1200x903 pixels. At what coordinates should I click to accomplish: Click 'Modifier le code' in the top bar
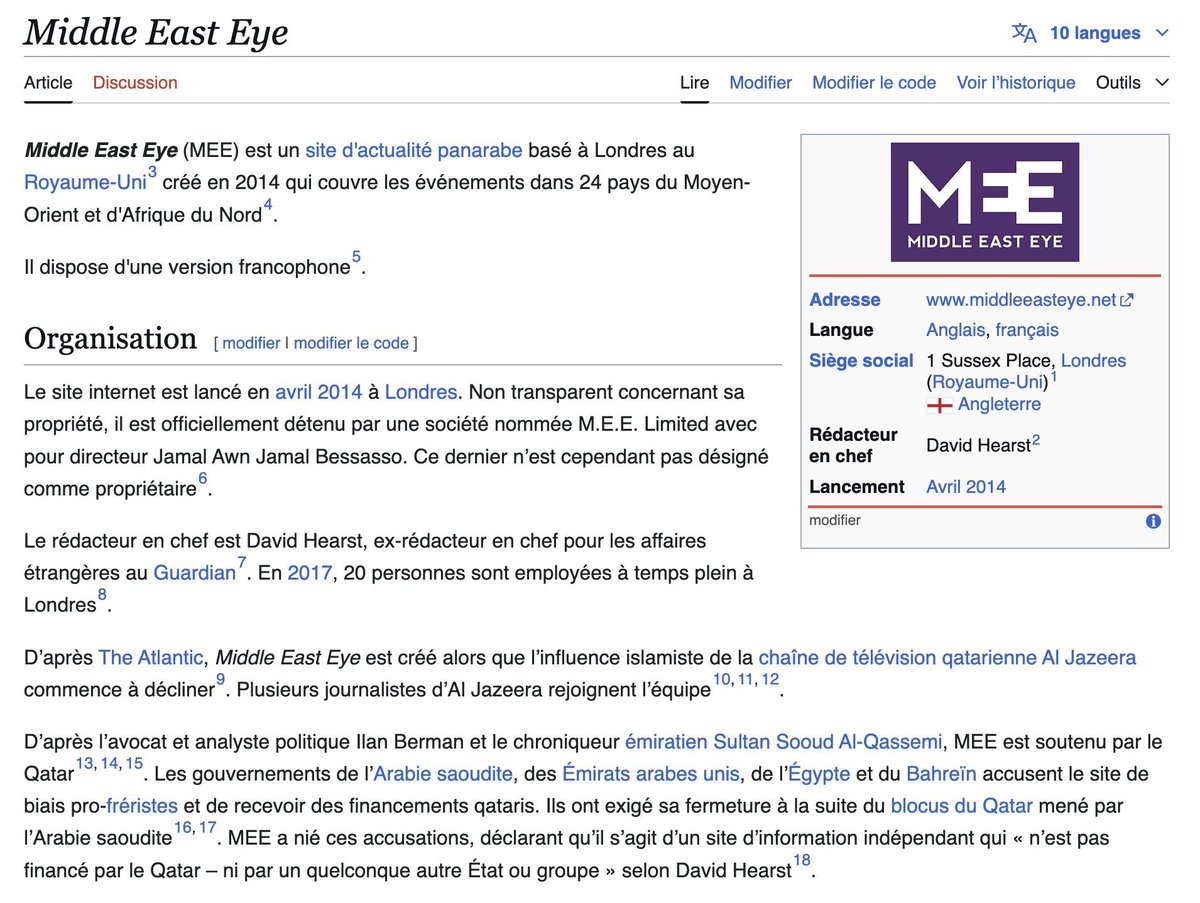point(874,83)
